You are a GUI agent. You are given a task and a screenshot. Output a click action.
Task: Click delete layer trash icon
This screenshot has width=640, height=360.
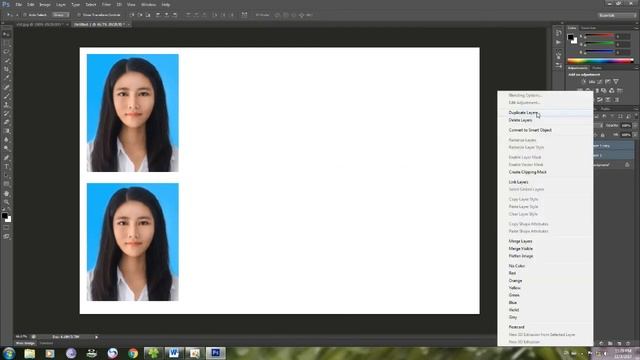point(628,344)
